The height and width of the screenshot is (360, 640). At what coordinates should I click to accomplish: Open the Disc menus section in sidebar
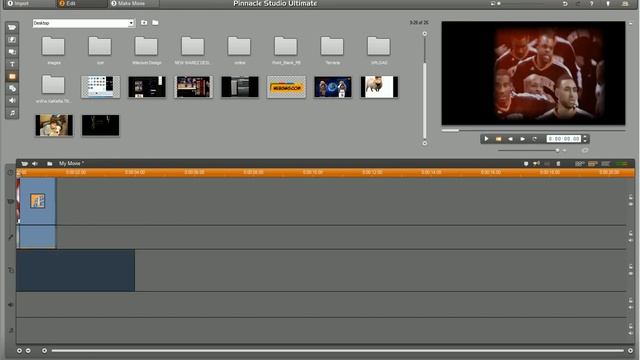pyautogui.click(x=12, y=88)
